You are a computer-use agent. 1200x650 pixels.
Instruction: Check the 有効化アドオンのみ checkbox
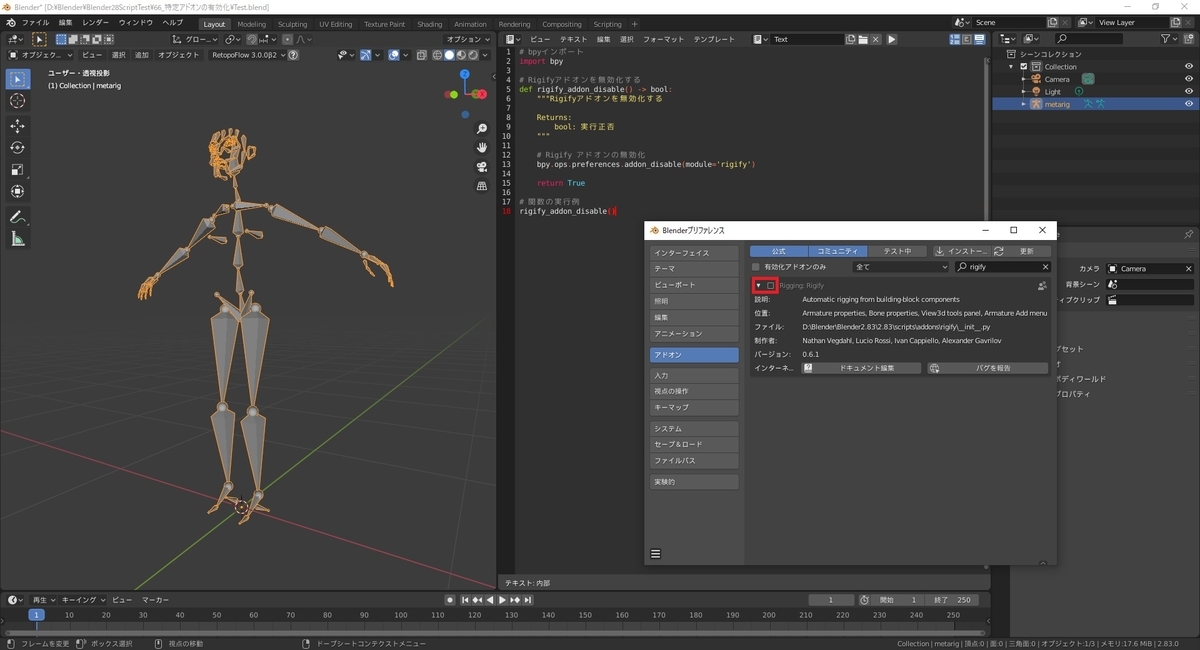point(756,267)
